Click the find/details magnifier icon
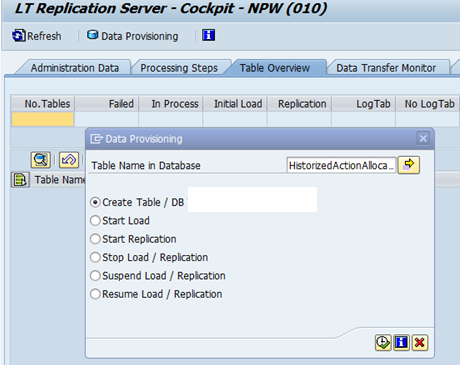Viewport: 460px width, 365px height. [x=41, y=160]
